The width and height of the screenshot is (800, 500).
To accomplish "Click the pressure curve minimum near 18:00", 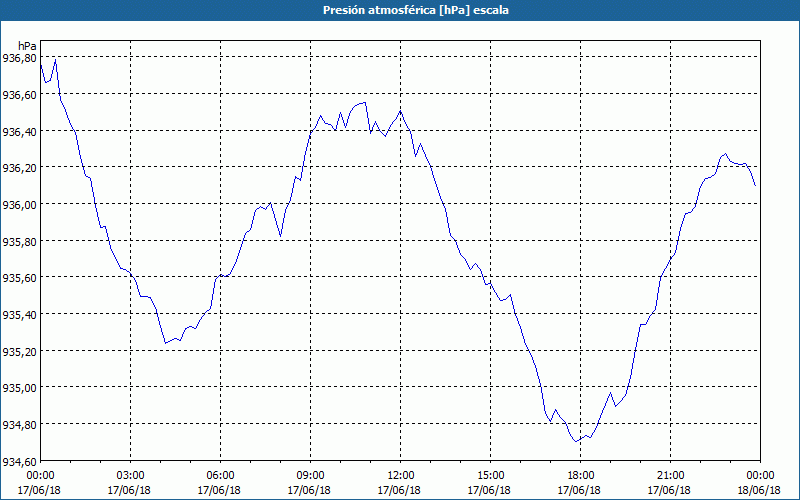I will [576, 441].
